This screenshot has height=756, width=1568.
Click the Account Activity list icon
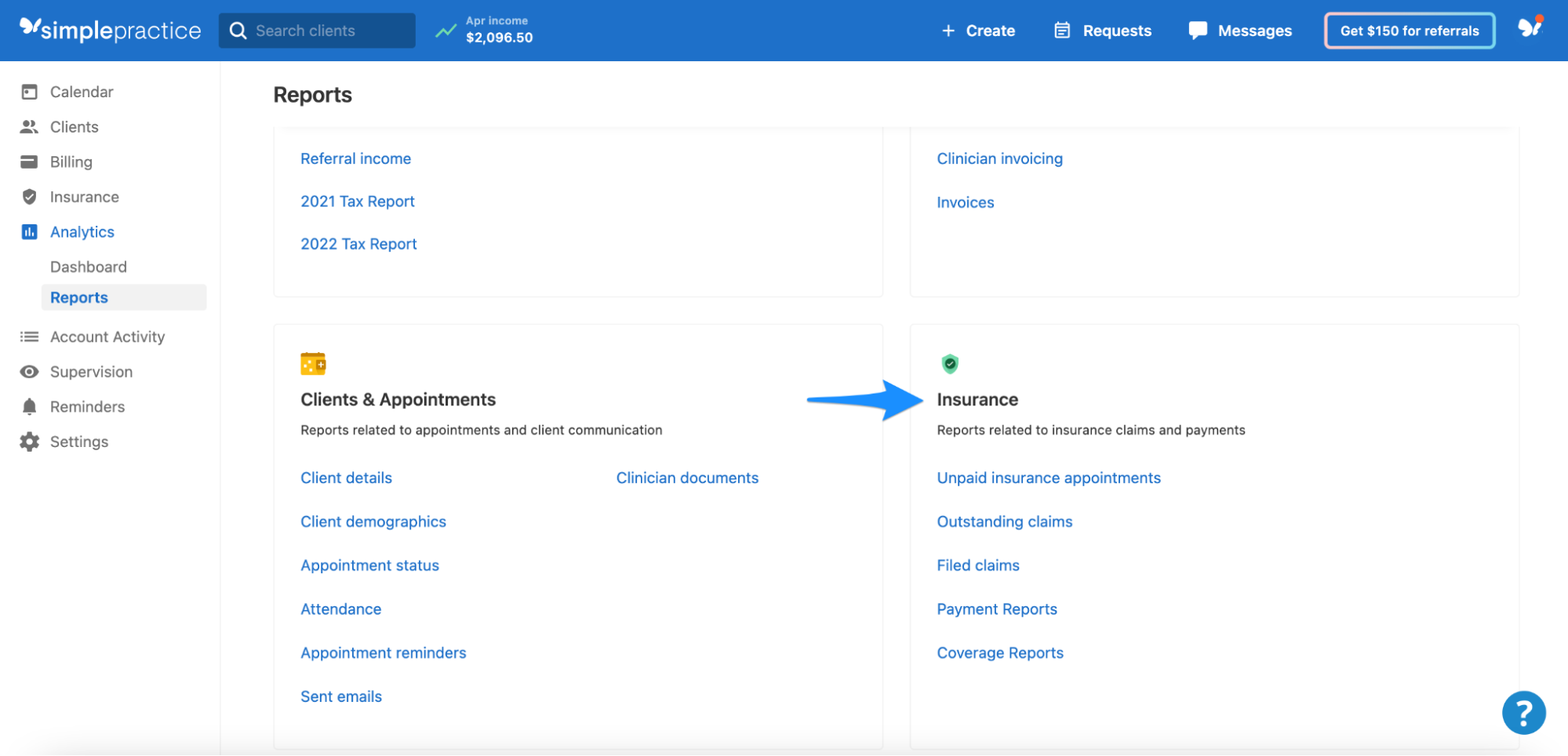point(29,336)
